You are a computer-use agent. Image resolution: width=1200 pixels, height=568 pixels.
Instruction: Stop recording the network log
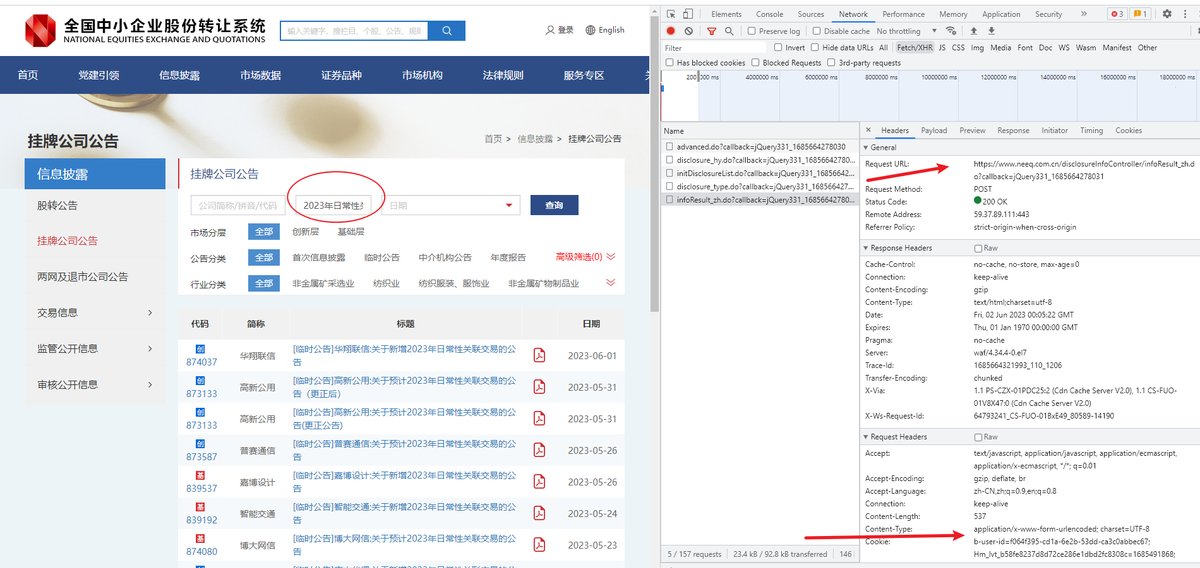tap(671, 31)
